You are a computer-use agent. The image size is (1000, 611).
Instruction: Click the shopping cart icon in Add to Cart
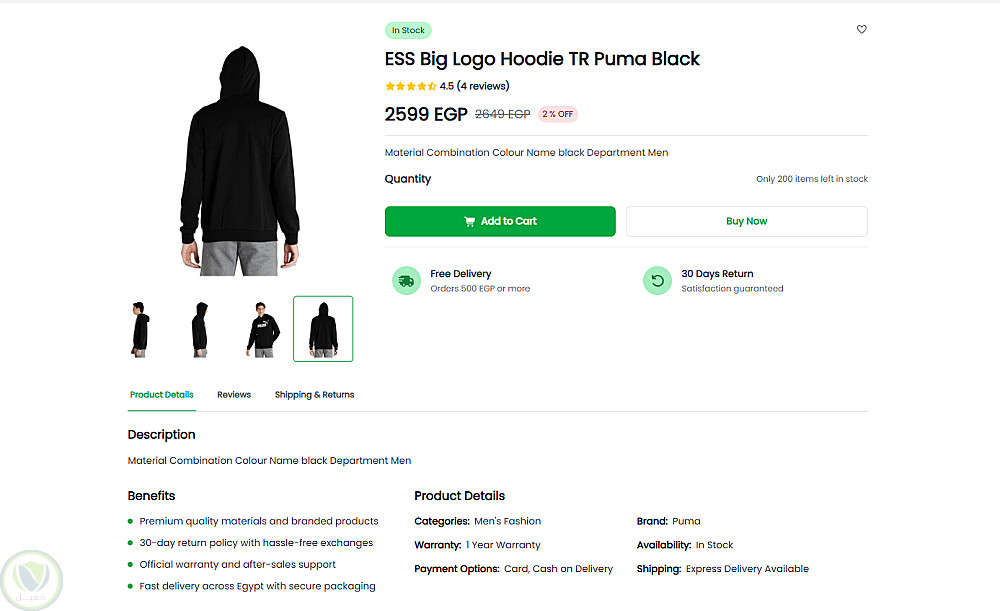[470, 222]
